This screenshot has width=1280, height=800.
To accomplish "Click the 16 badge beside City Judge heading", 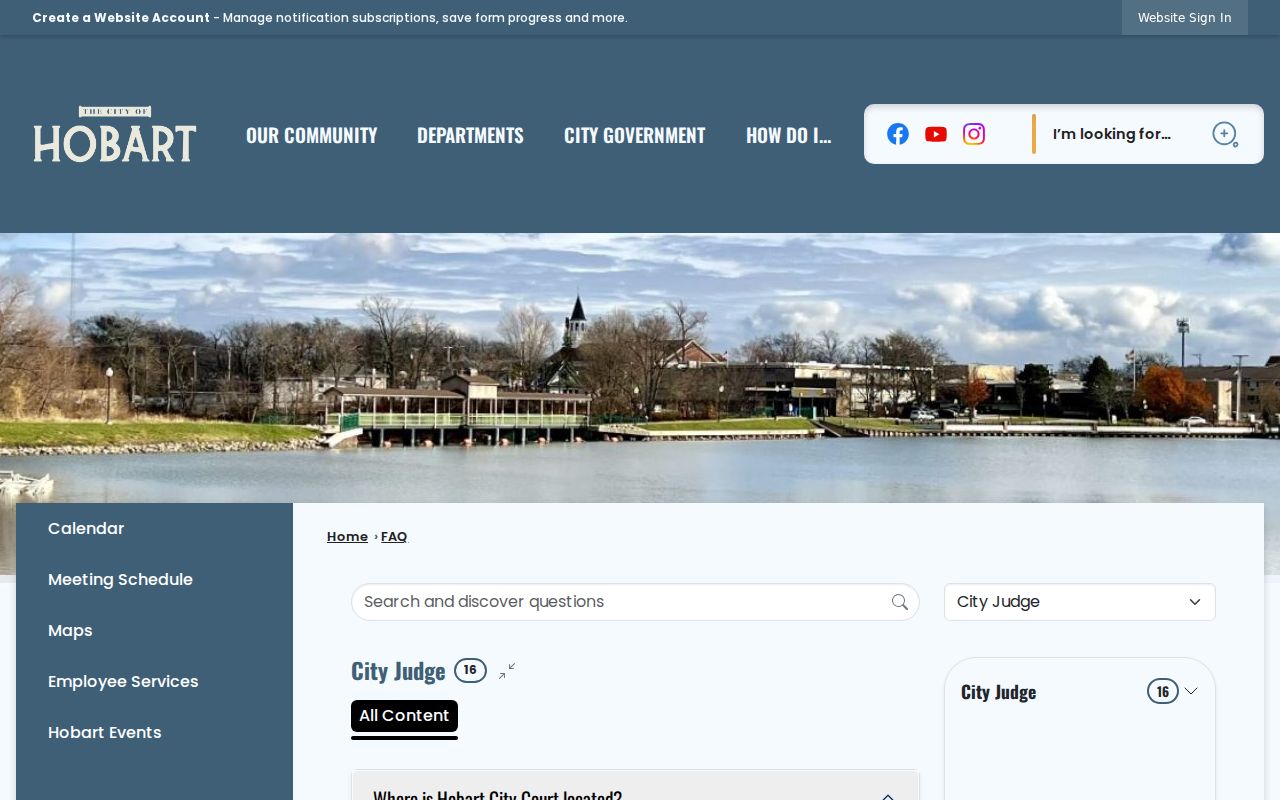I will click(470, 670).
